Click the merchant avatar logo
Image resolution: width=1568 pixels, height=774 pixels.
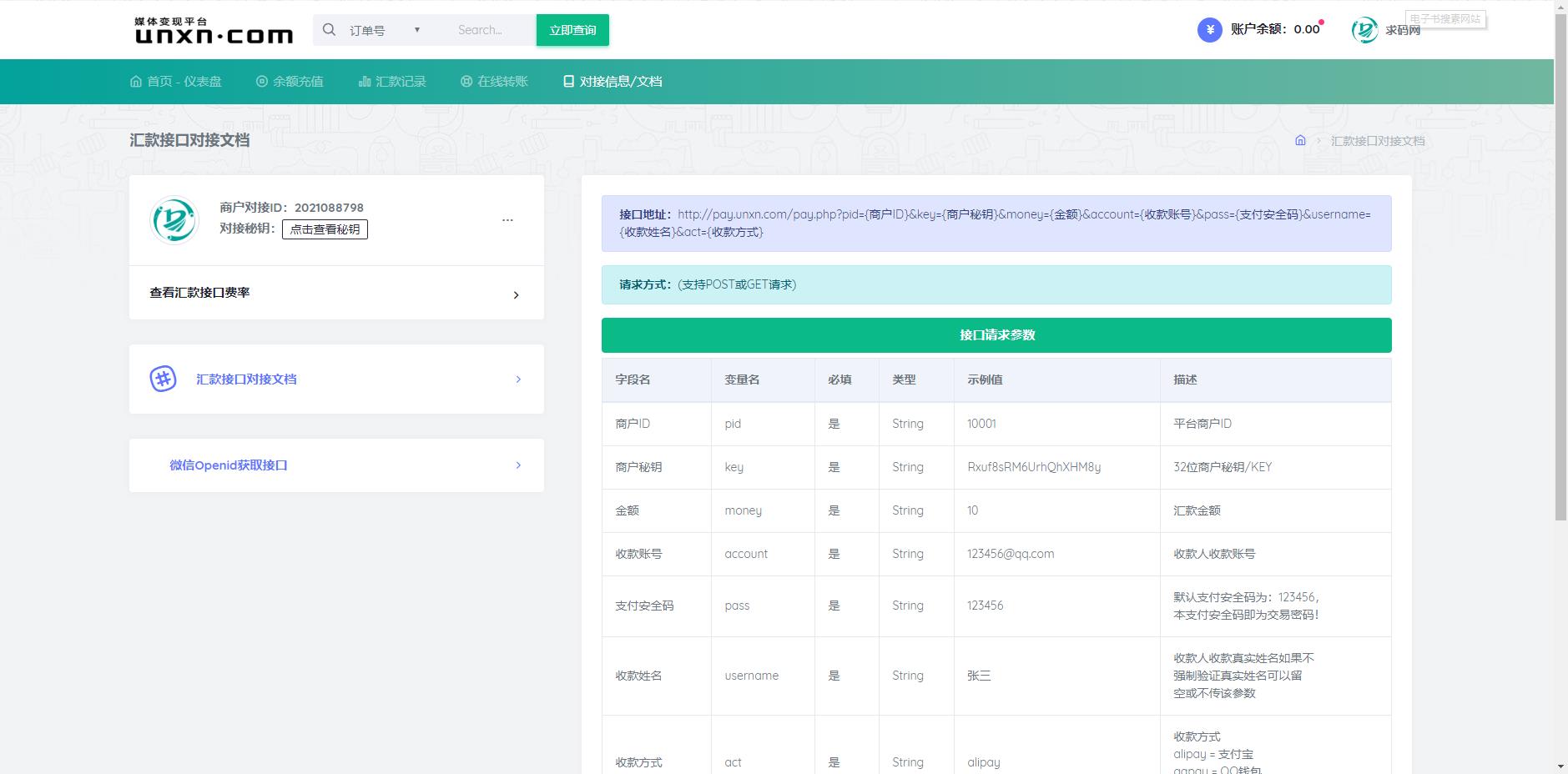pos(174,220)
